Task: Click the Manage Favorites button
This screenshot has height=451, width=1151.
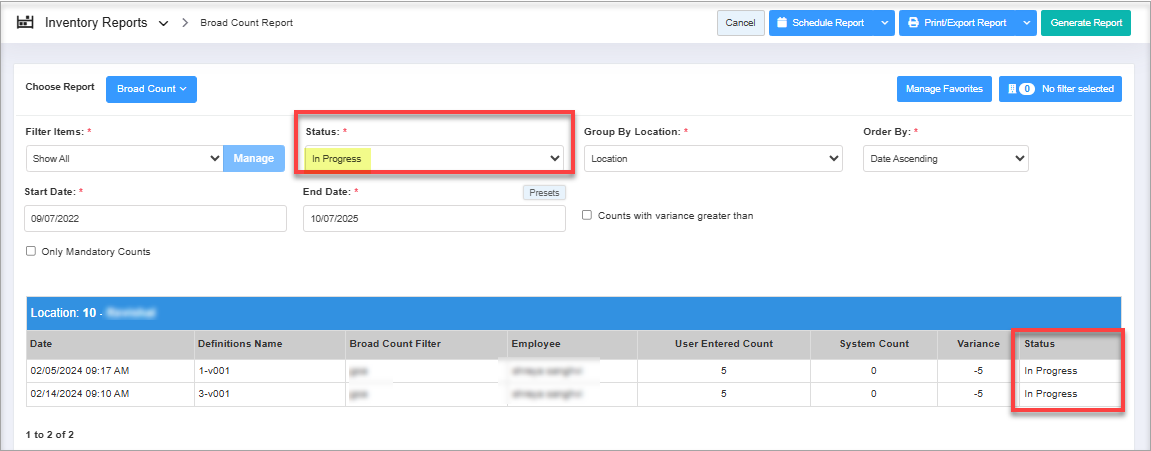Action: pyautogui.click(x=943, y=89)
